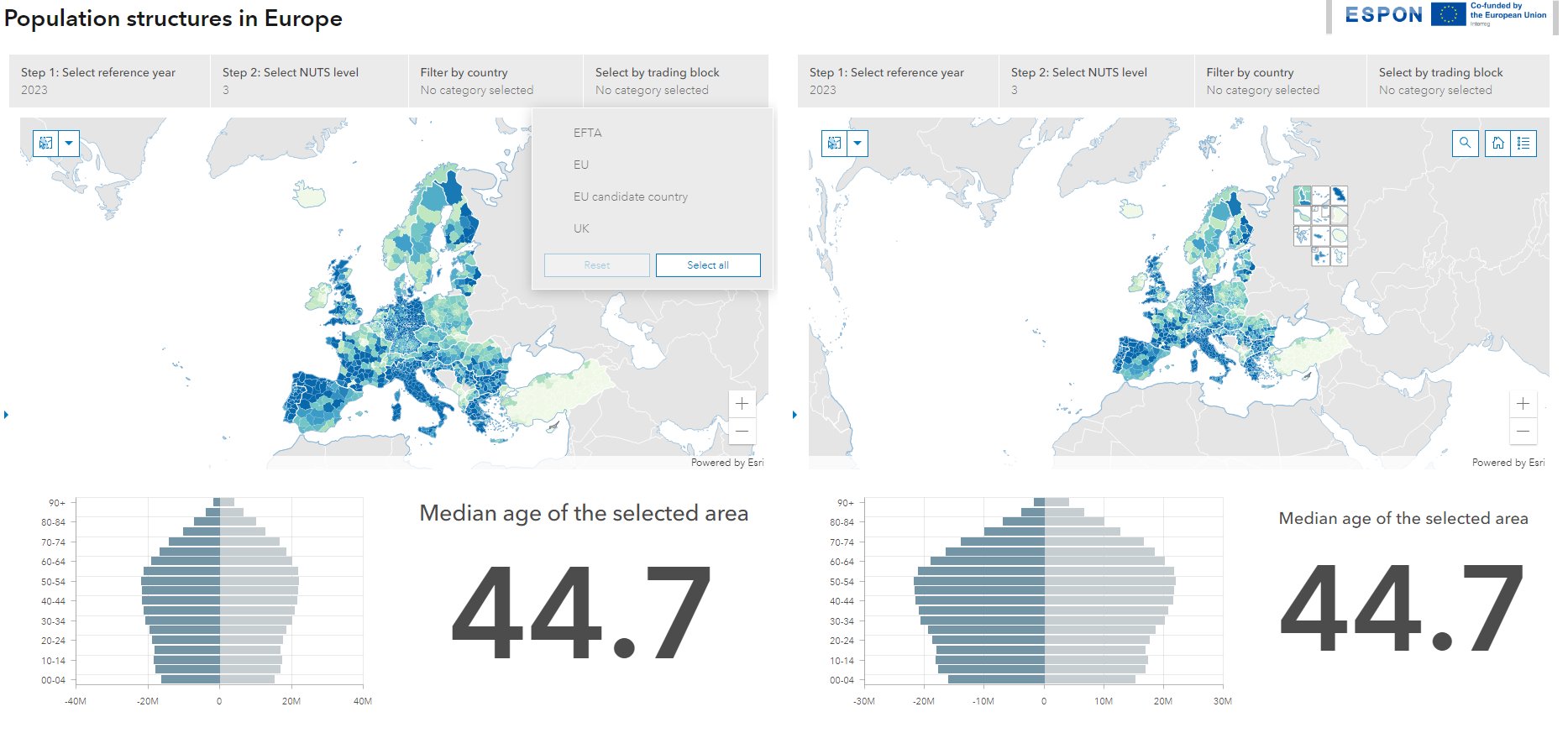Click the European Union flag logo
The width and height of the screenshot is (1568, 733).
(x=1449, y=14)
